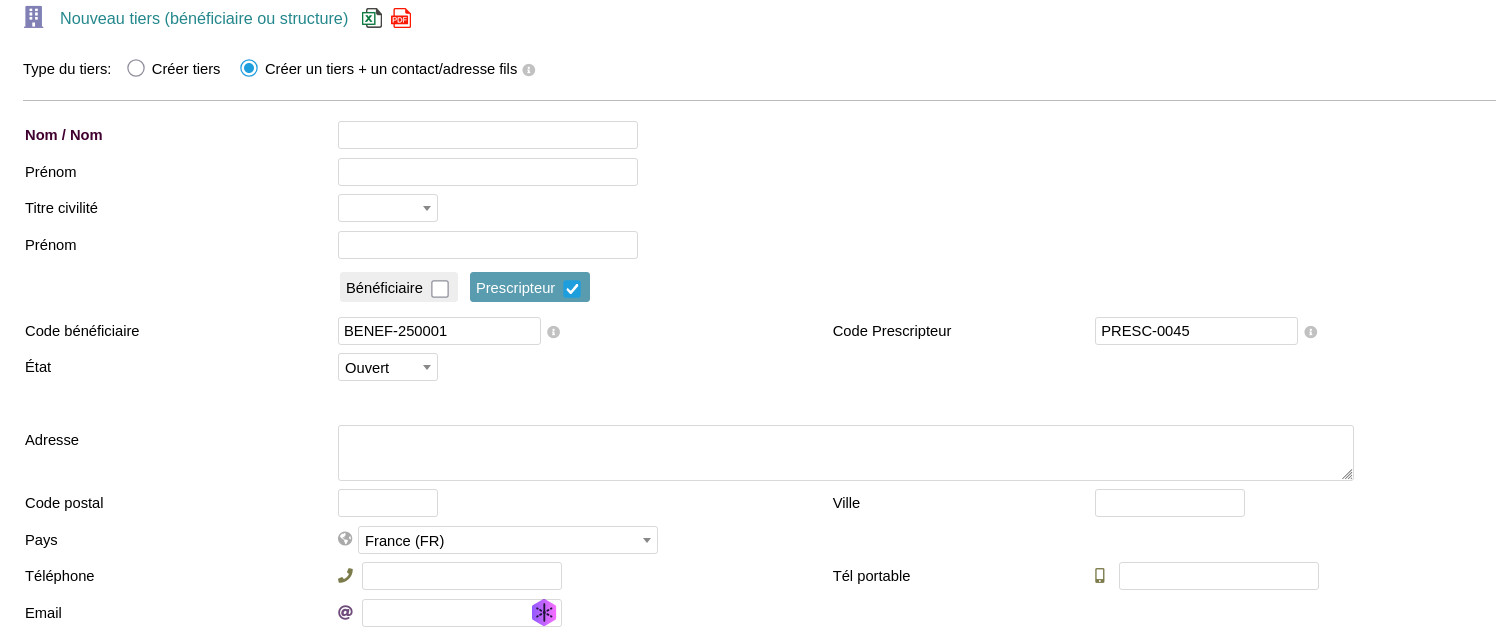
Task: Click the info icon beside Code Prescripteur field
Action: tap(1310, 332)
